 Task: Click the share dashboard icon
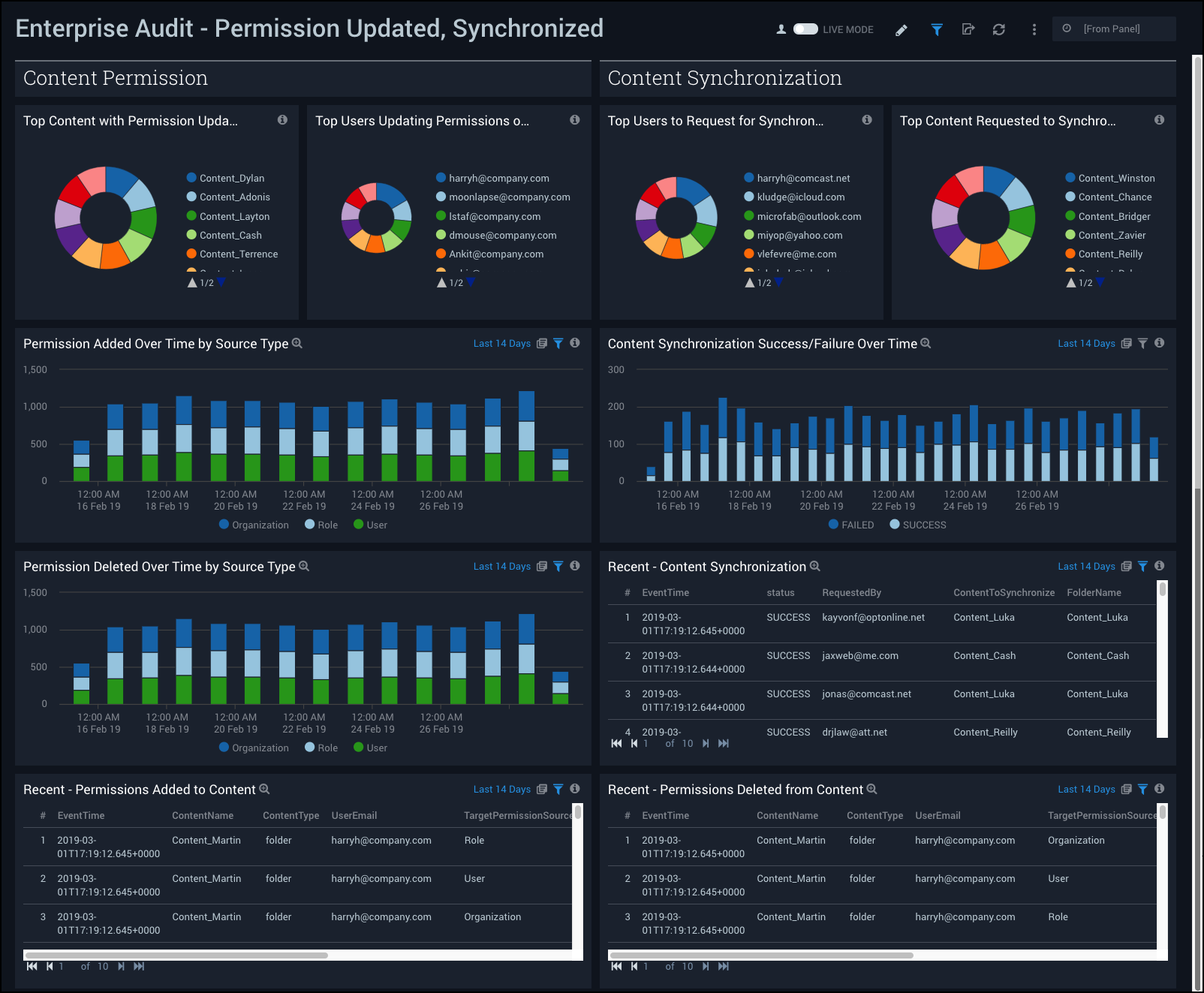[x=968, y=30]
